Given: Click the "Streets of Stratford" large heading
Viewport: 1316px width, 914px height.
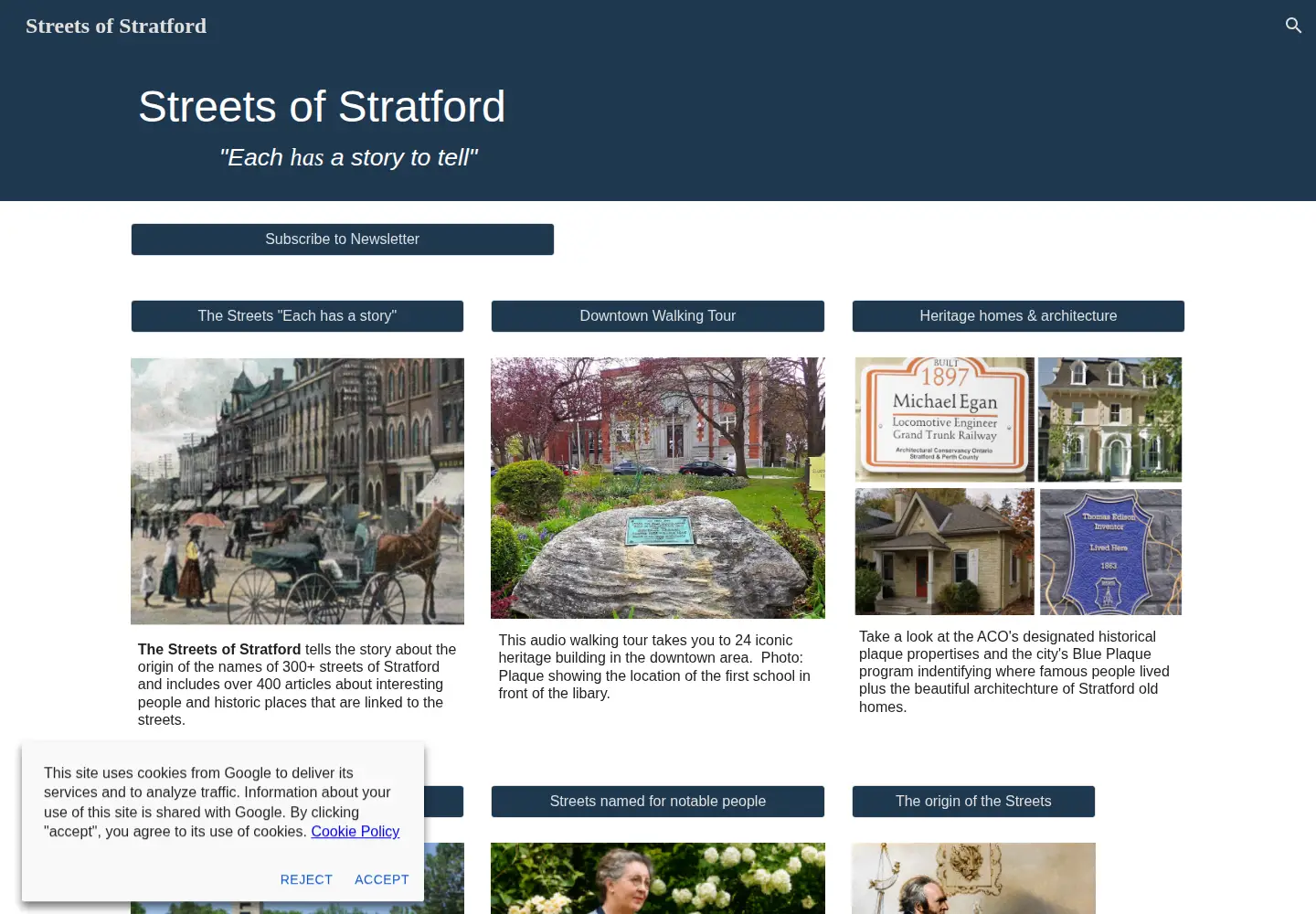Looking at the screenshot, I should point(322,107).
